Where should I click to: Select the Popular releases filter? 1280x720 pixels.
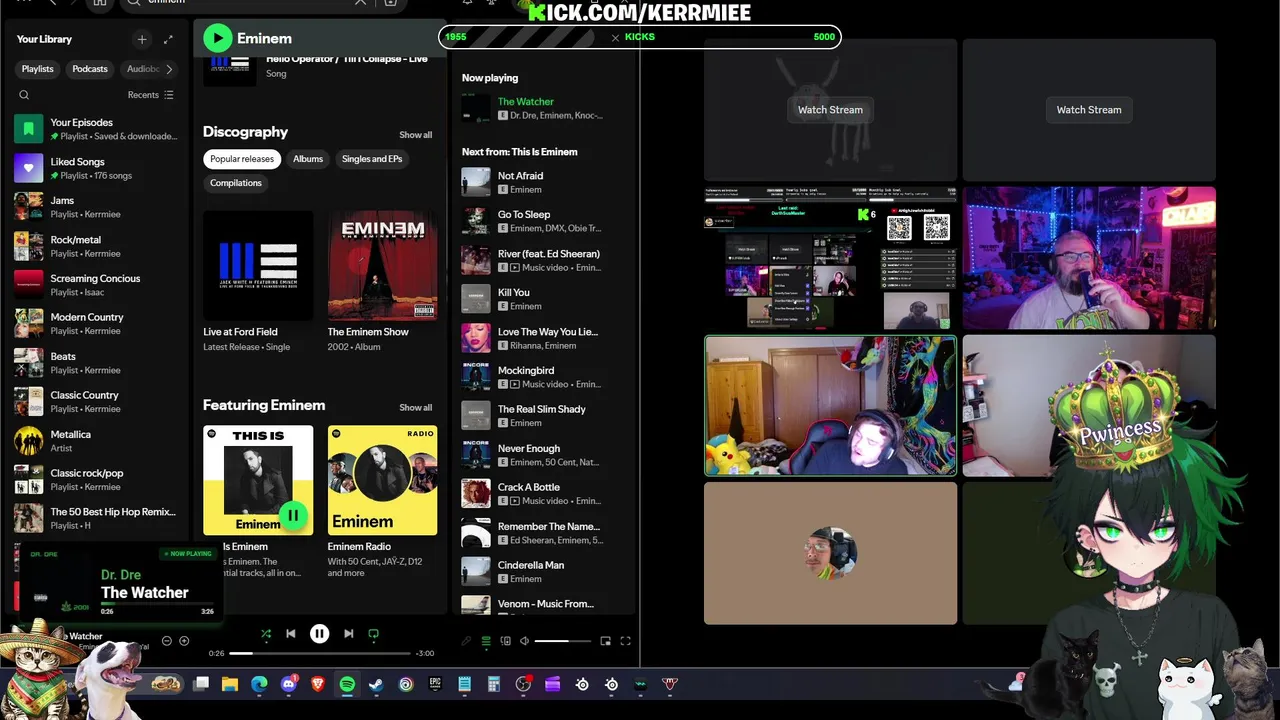(242, 159)
